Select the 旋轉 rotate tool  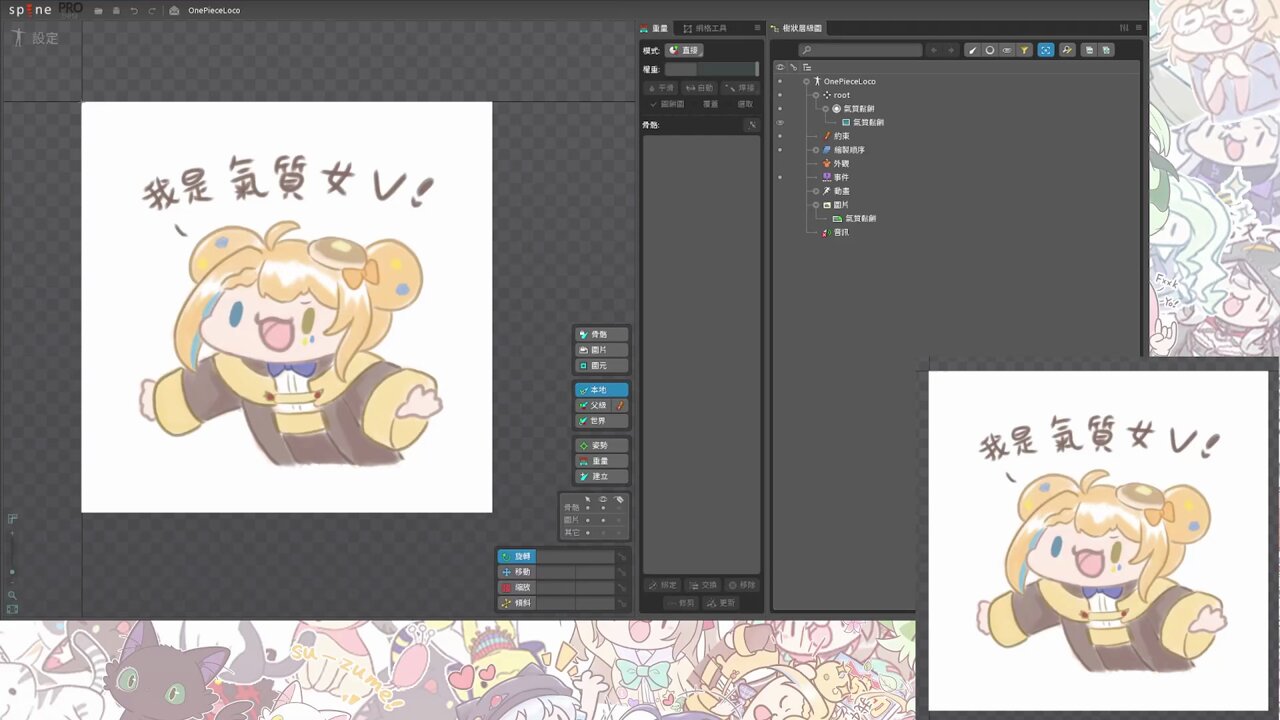520,555
